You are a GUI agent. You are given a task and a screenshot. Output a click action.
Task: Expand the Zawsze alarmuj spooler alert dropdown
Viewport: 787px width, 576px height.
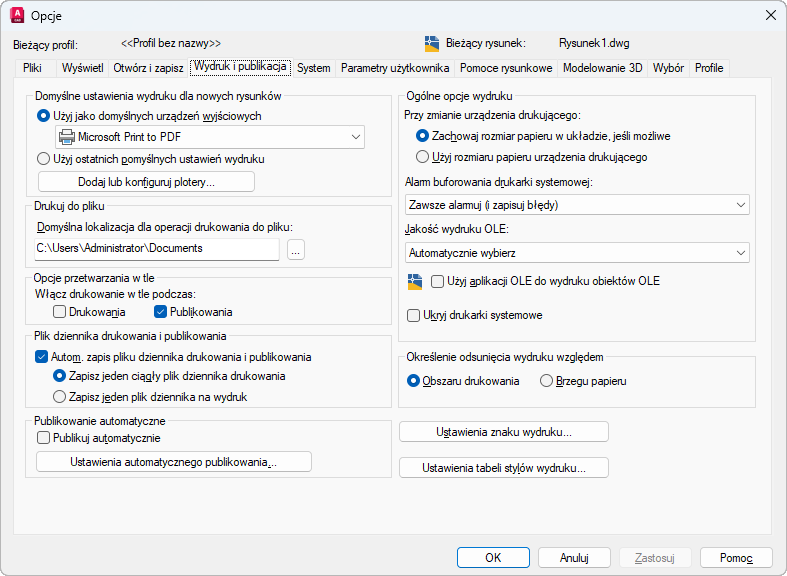pyautogui.click(x=740, y=205)
